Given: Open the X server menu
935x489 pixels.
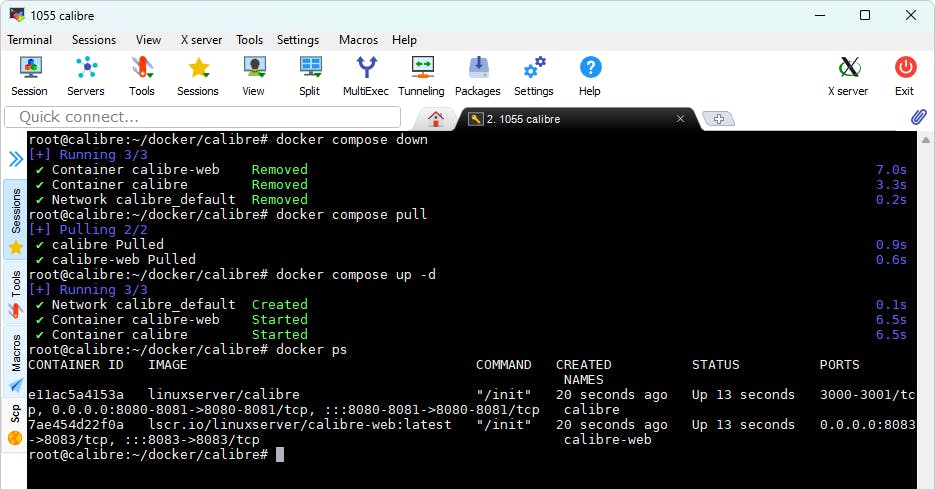Looking at the screenshot, I should click(202, 40).
